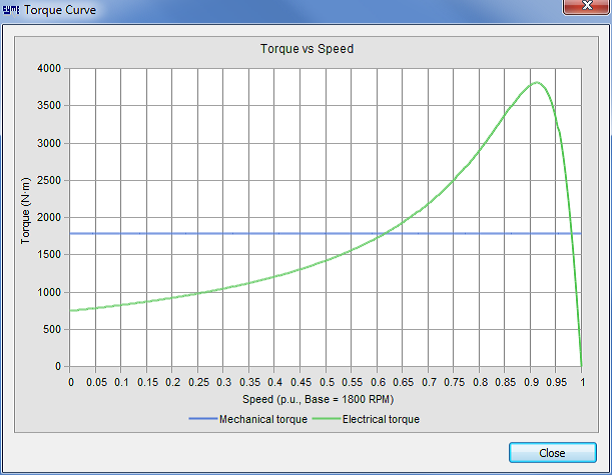Click the 4000 value on torque axis
The width and height of the screenshot is (612, 475).
pos(49,68)
